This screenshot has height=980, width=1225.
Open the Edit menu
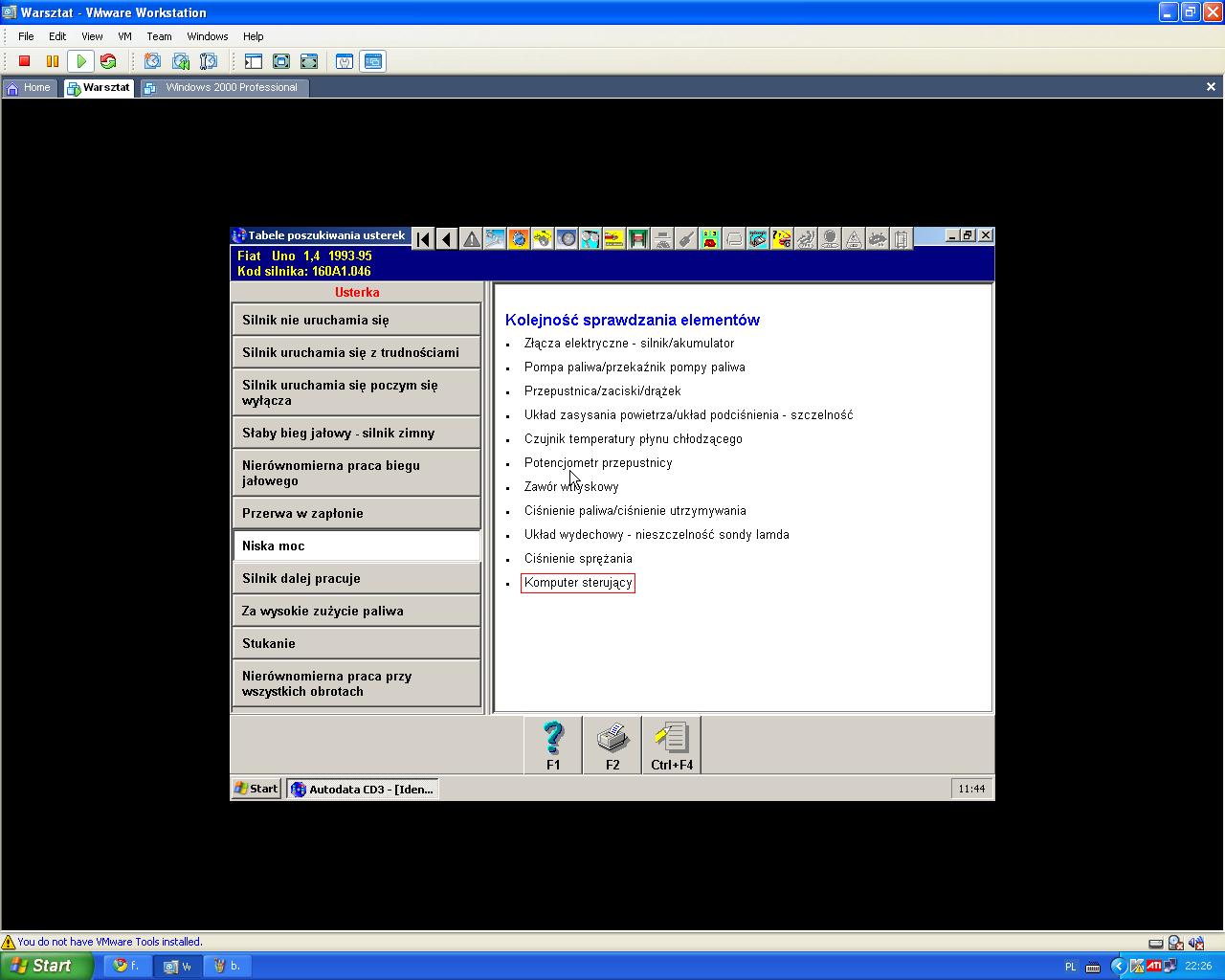pos(57,36)
